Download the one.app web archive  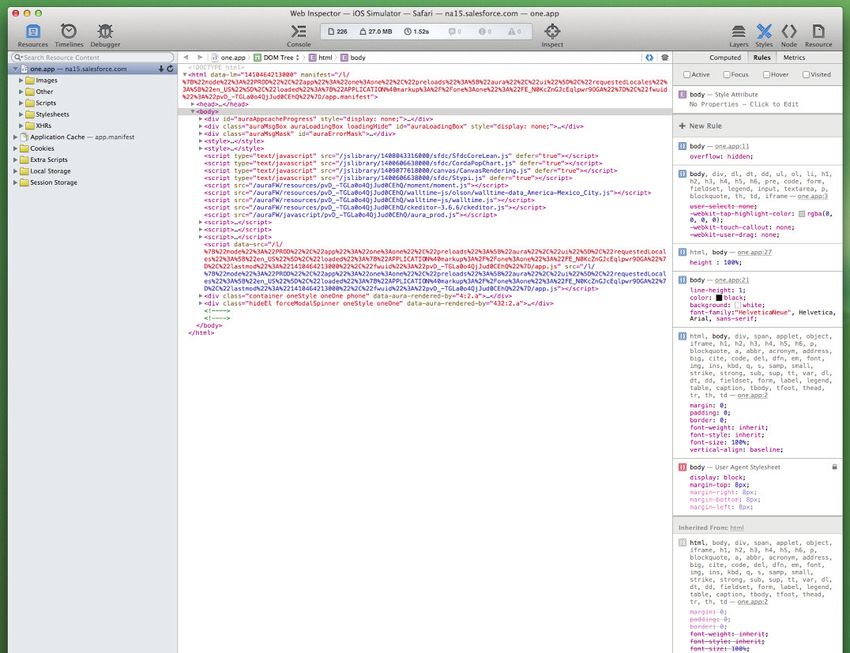point(161,69)
